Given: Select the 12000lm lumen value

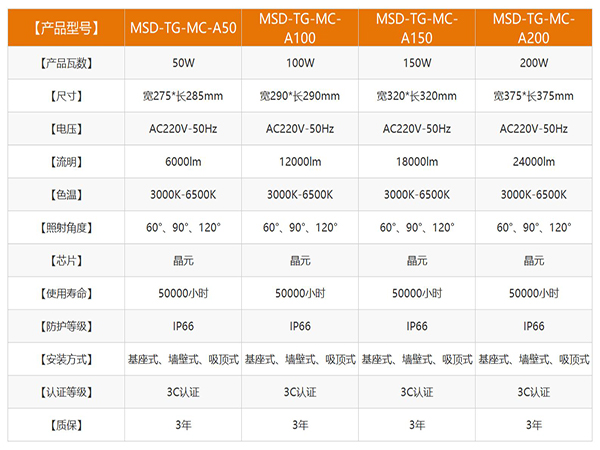Looking at the screenshot, I should [x=300, y=162].
